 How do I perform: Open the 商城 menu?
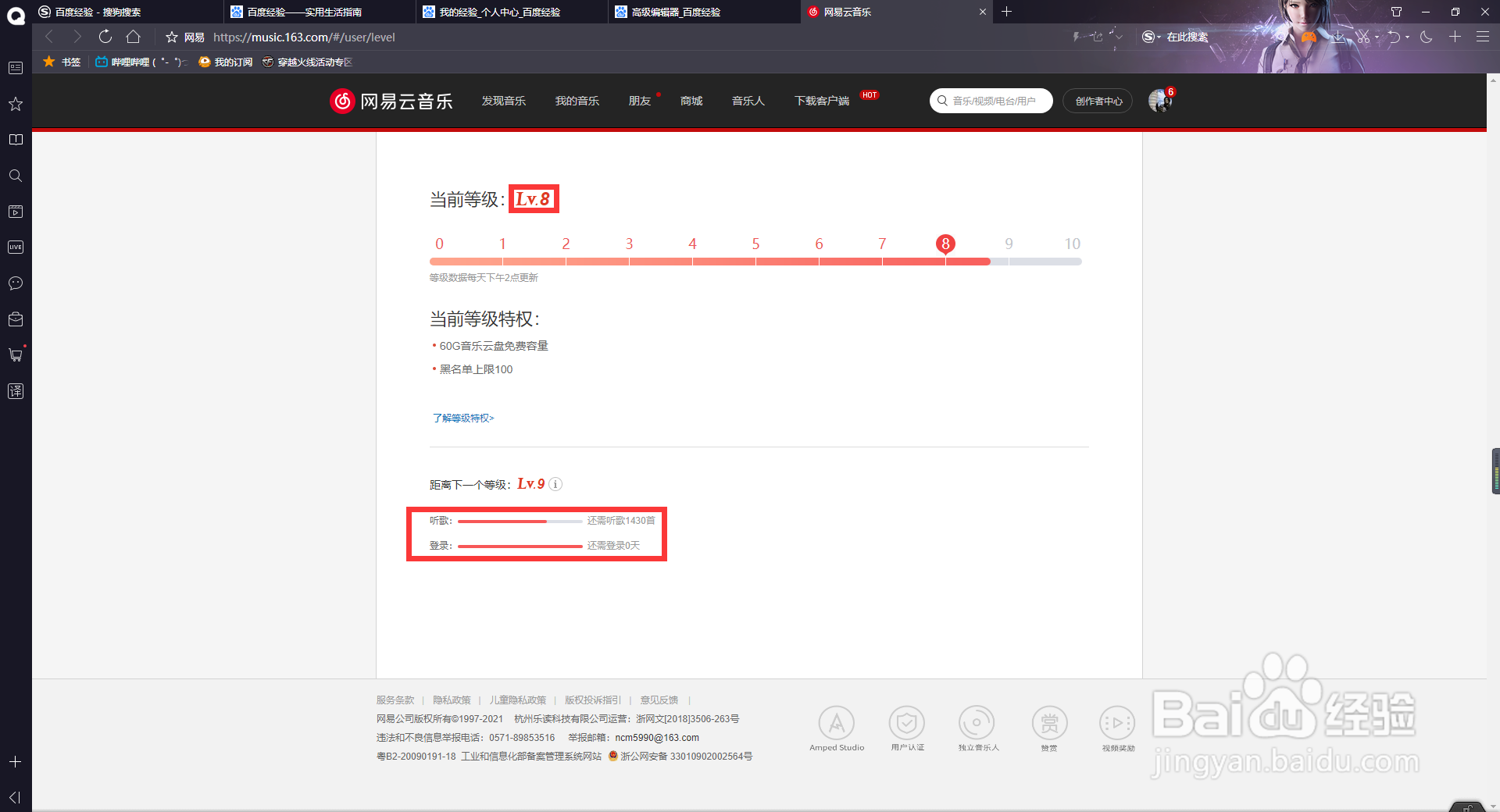pos(691,101)
